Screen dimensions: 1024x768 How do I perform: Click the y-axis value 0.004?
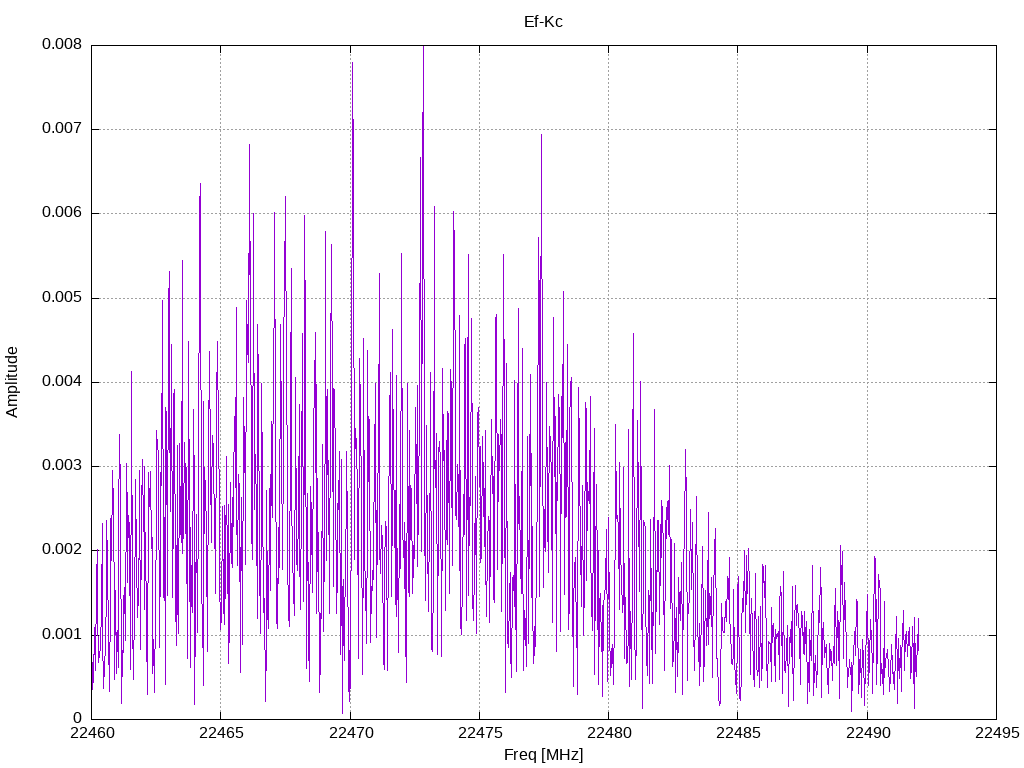pos(62,381)
